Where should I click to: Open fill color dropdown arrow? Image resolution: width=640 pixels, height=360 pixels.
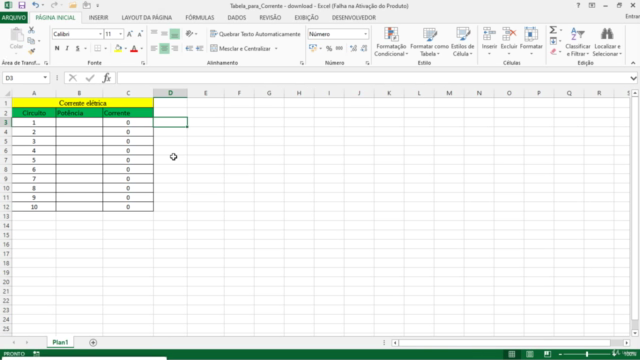[125, 49]
